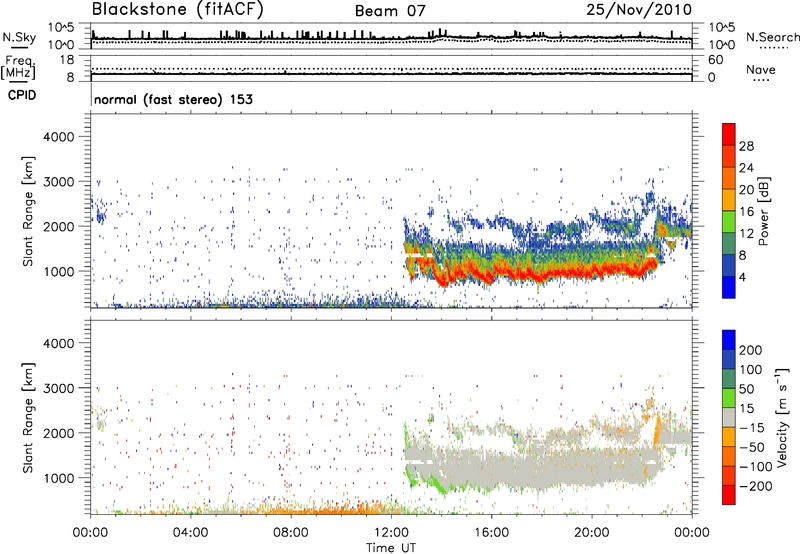Click the grey segment of velocity colorbar
Viewport: 800px width, 554px height.
(x=729, y=417)
